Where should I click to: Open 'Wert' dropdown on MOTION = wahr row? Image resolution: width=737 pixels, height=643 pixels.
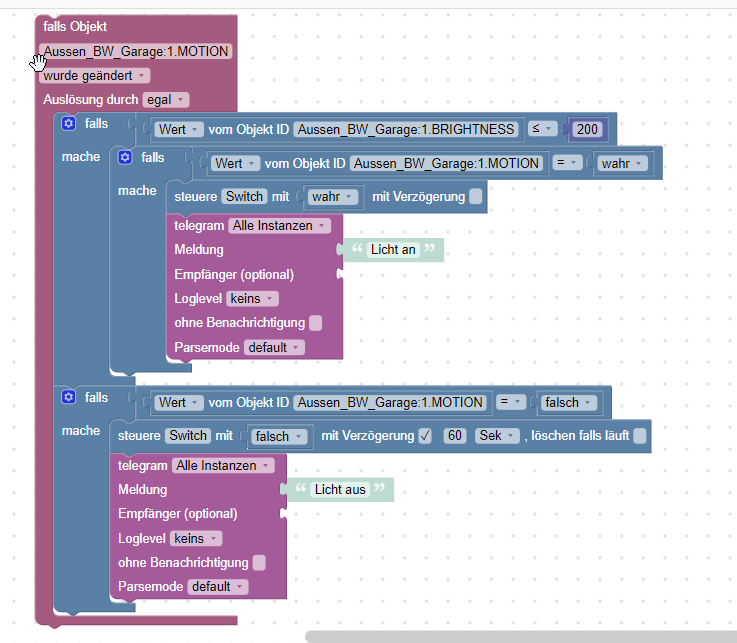pyautogui.click(x=235, y=163)
